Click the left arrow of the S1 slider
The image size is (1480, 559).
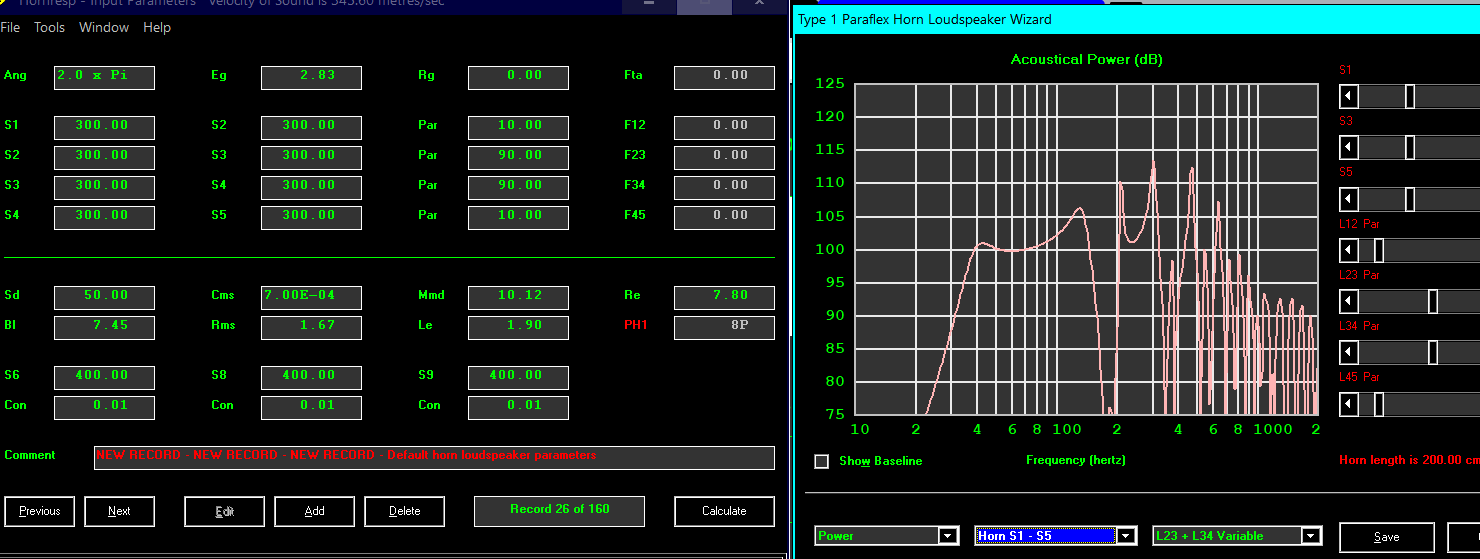(x=1349, y=96)
